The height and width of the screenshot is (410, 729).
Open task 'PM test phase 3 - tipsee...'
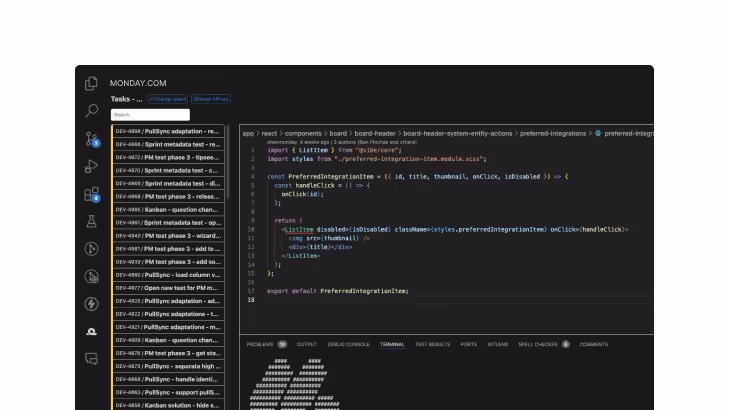(168, 157)
